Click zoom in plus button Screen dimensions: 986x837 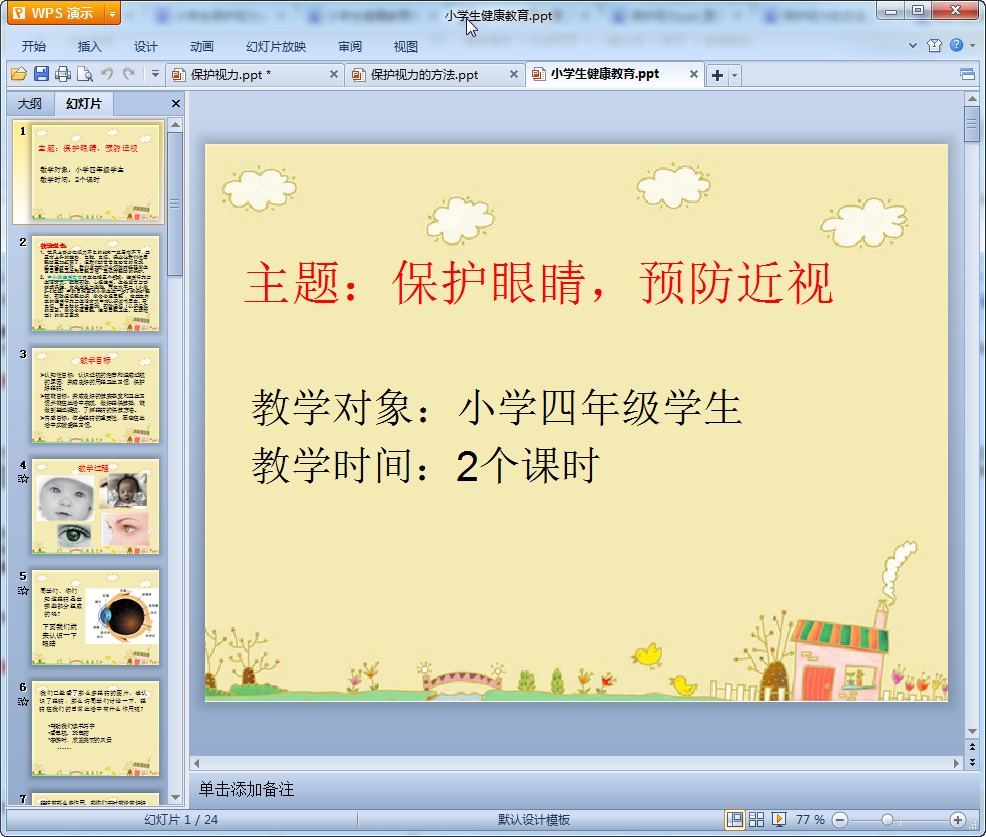click(x=958, y=819)
